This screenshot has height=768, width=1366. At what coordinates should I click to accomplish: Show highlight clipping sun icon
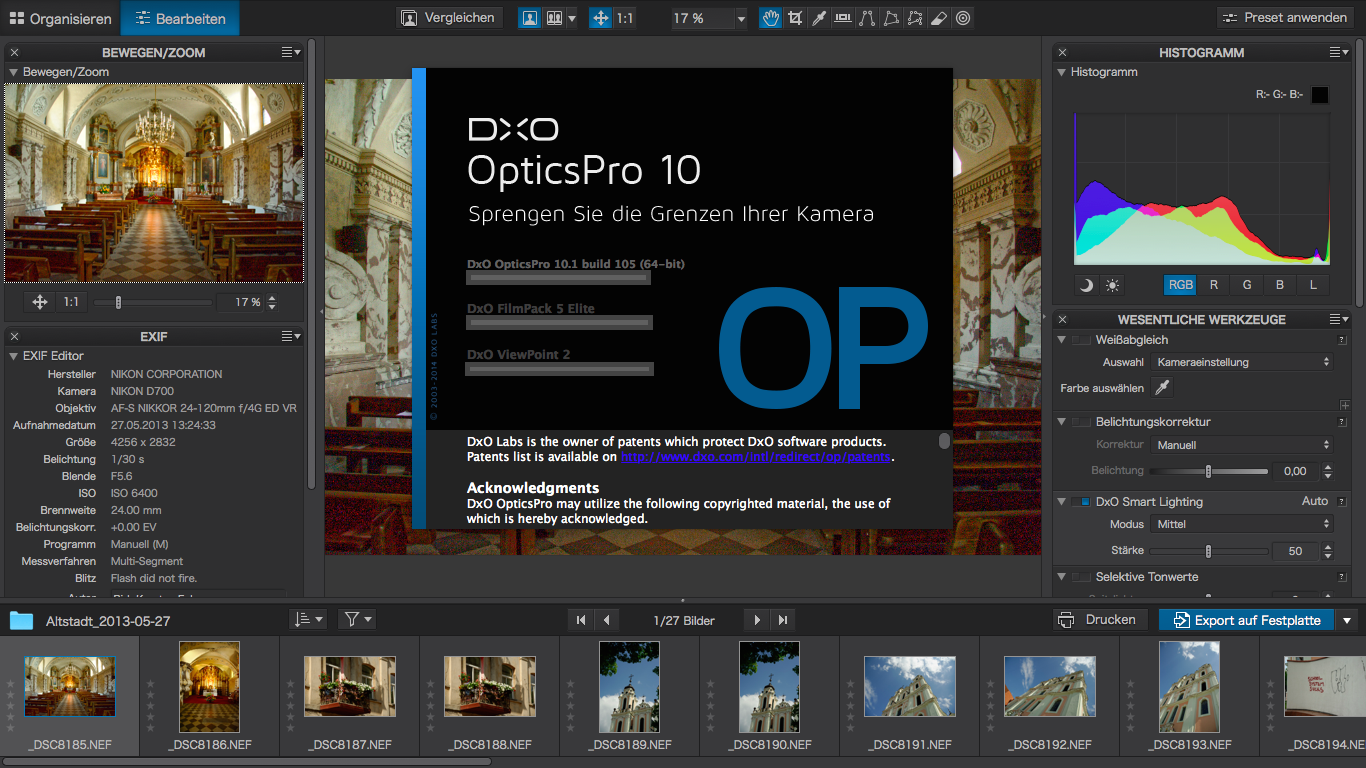1112,285
